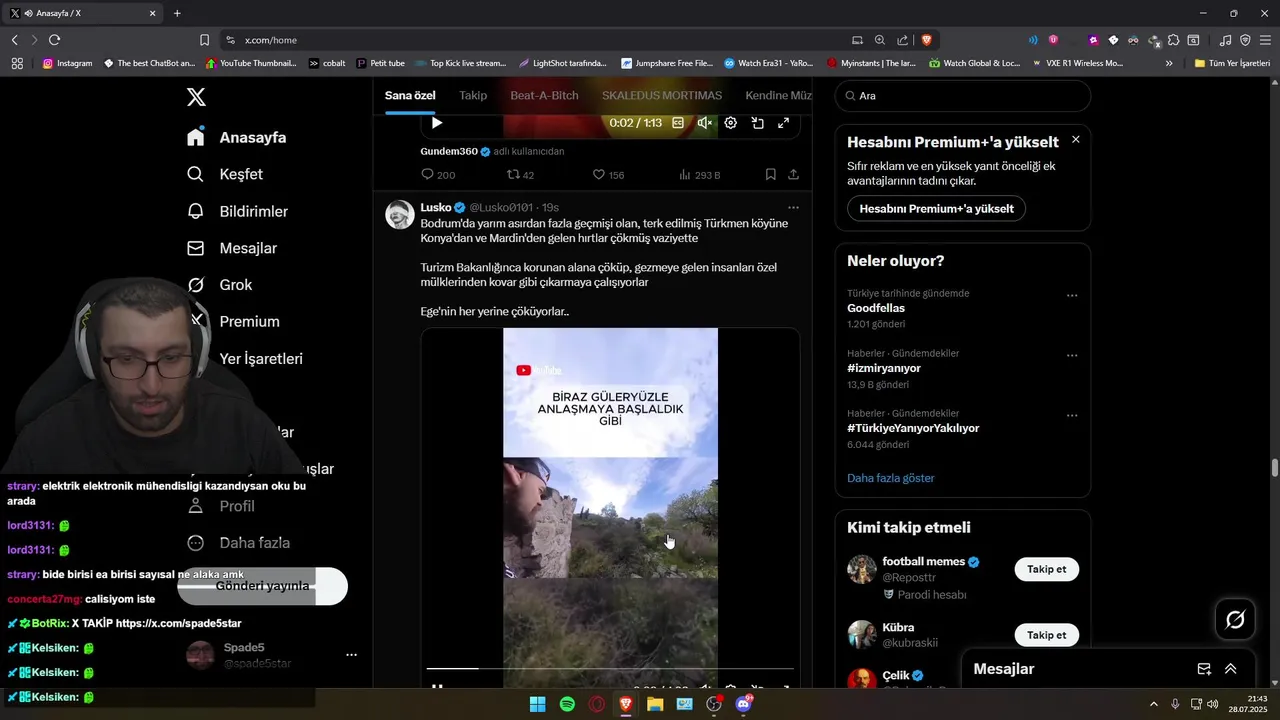Play the Gundem360 video
The width and height of the screenshot is (1280, 720).
coord(436,123)
